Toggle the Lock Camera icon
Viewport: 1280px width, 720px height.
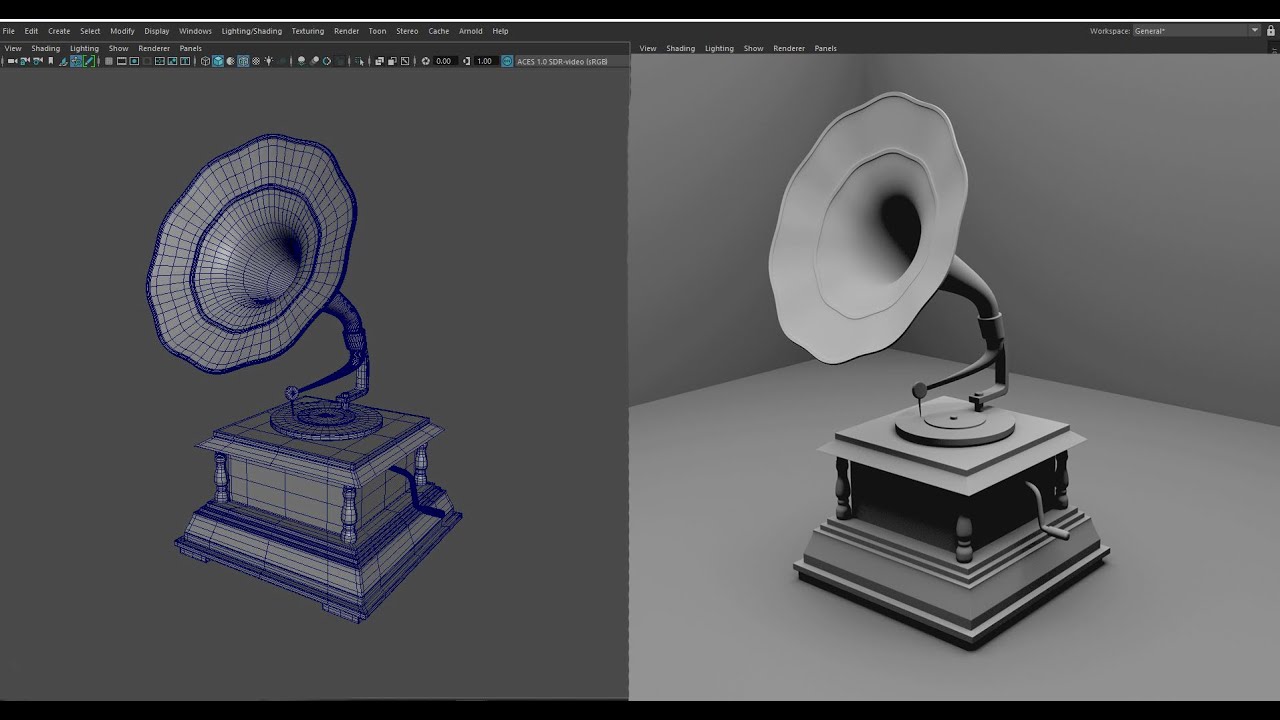coord(25,61)
